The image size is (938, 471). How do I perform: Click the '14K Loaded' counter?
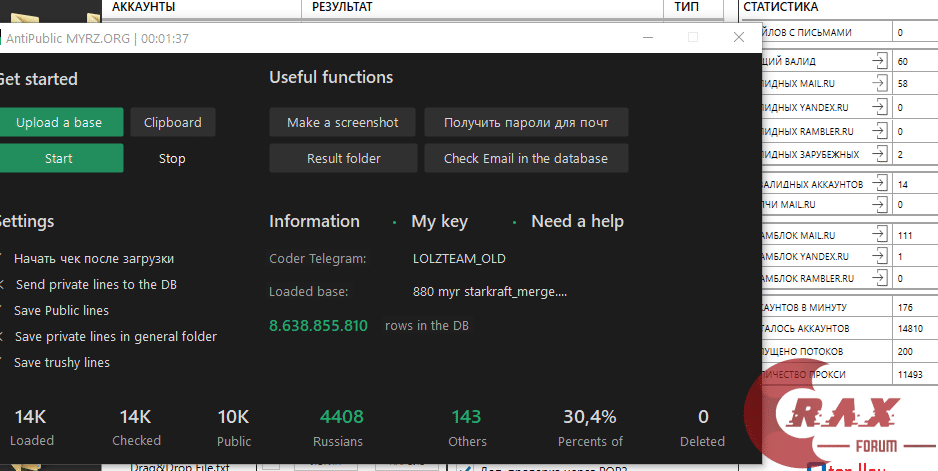pos(31,427)
